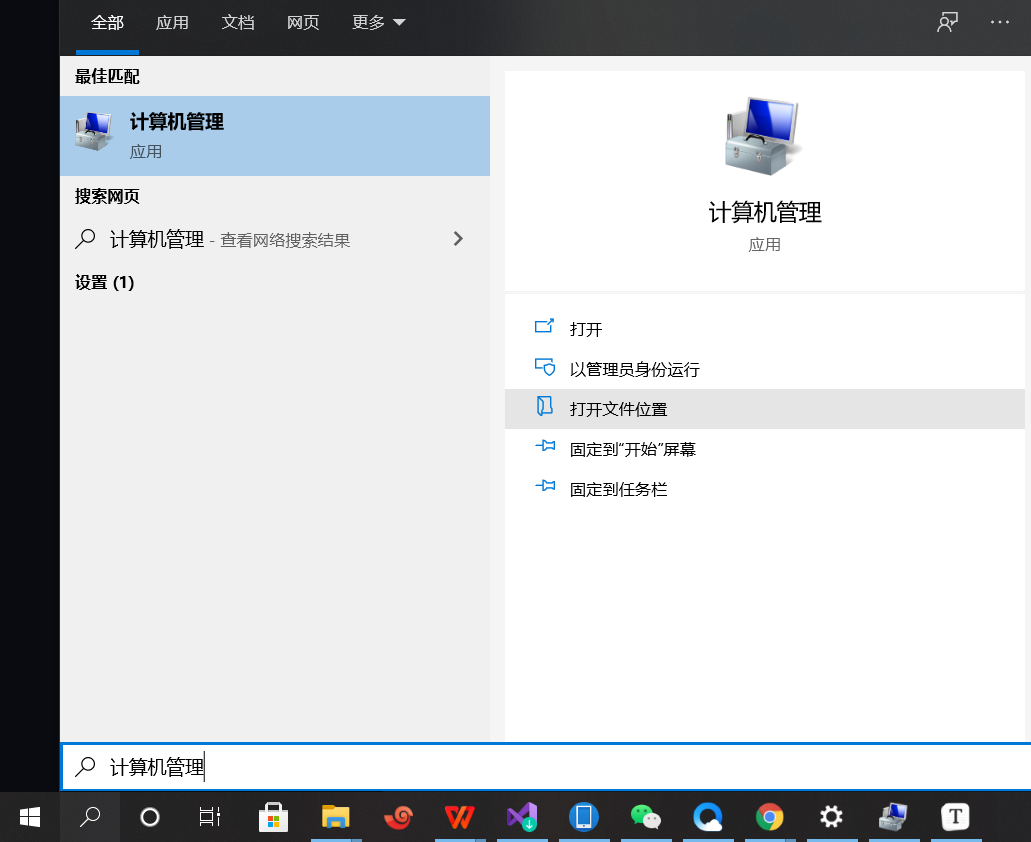Click the file location folder icon

[544, 406]
